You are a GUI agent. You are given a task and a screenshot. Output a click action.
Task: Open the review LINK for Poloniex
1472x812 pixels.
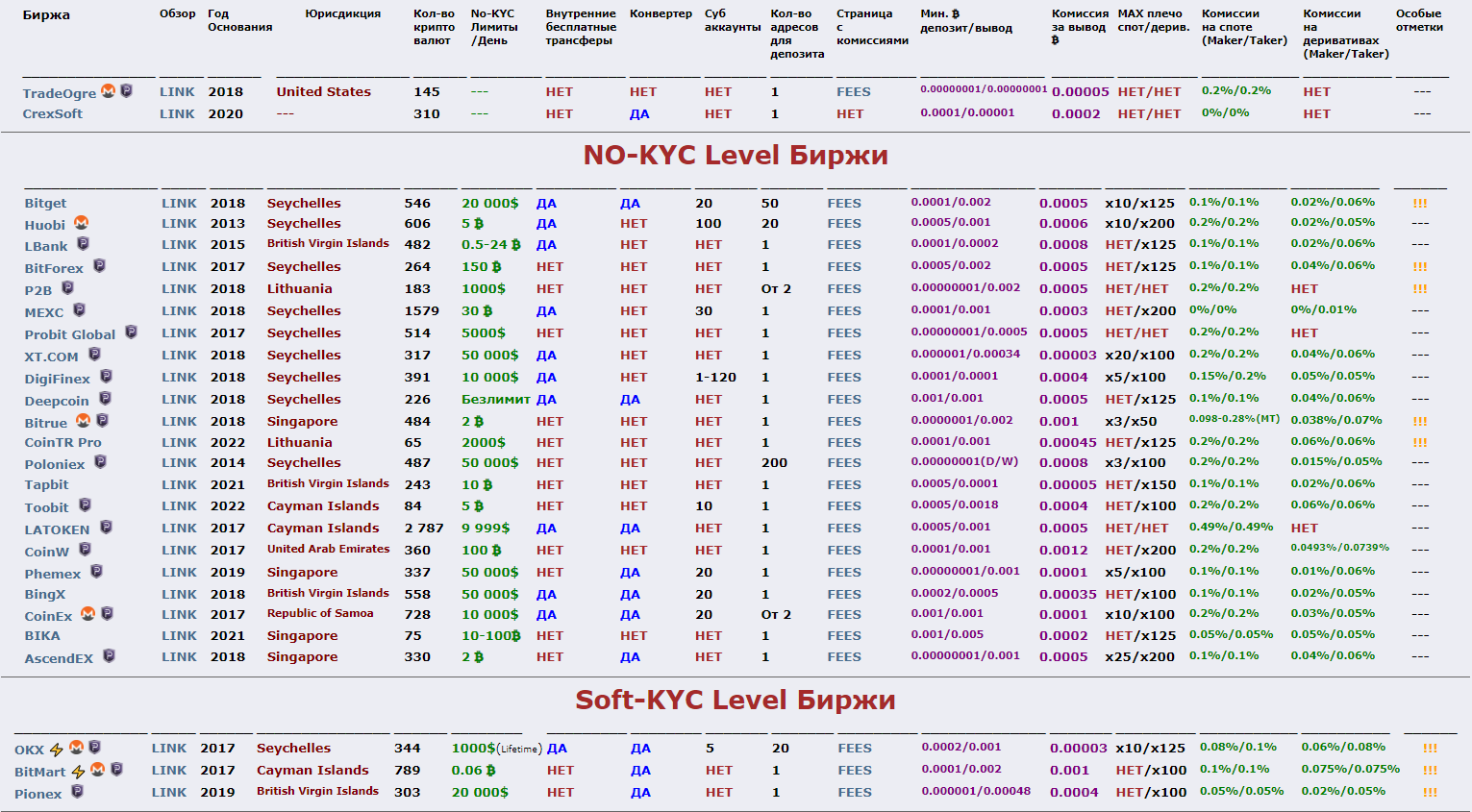tap(179, 463)
